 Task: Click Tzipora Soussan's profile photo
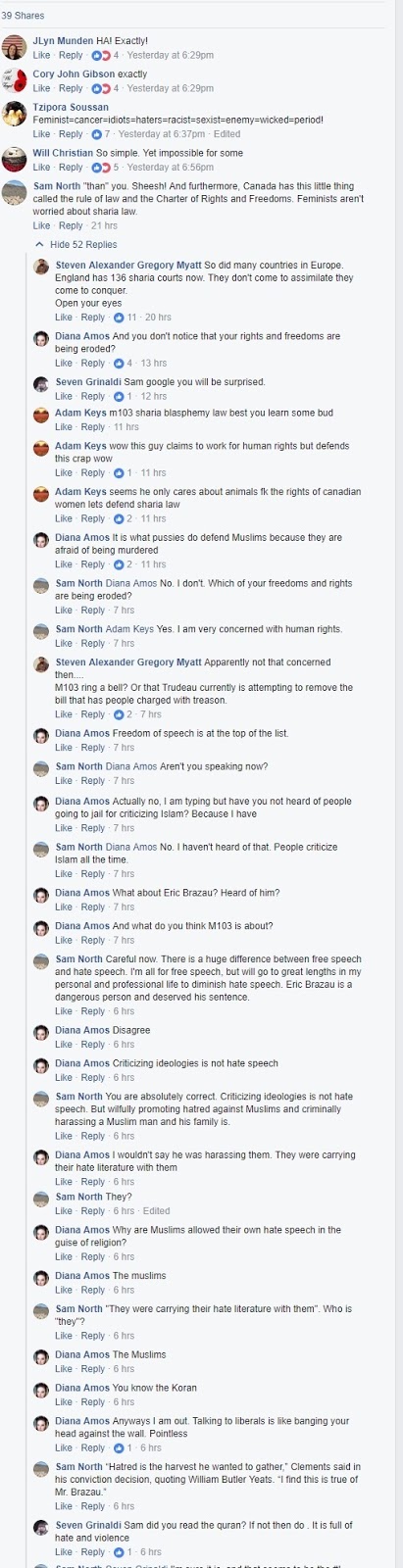pos(14,114)
